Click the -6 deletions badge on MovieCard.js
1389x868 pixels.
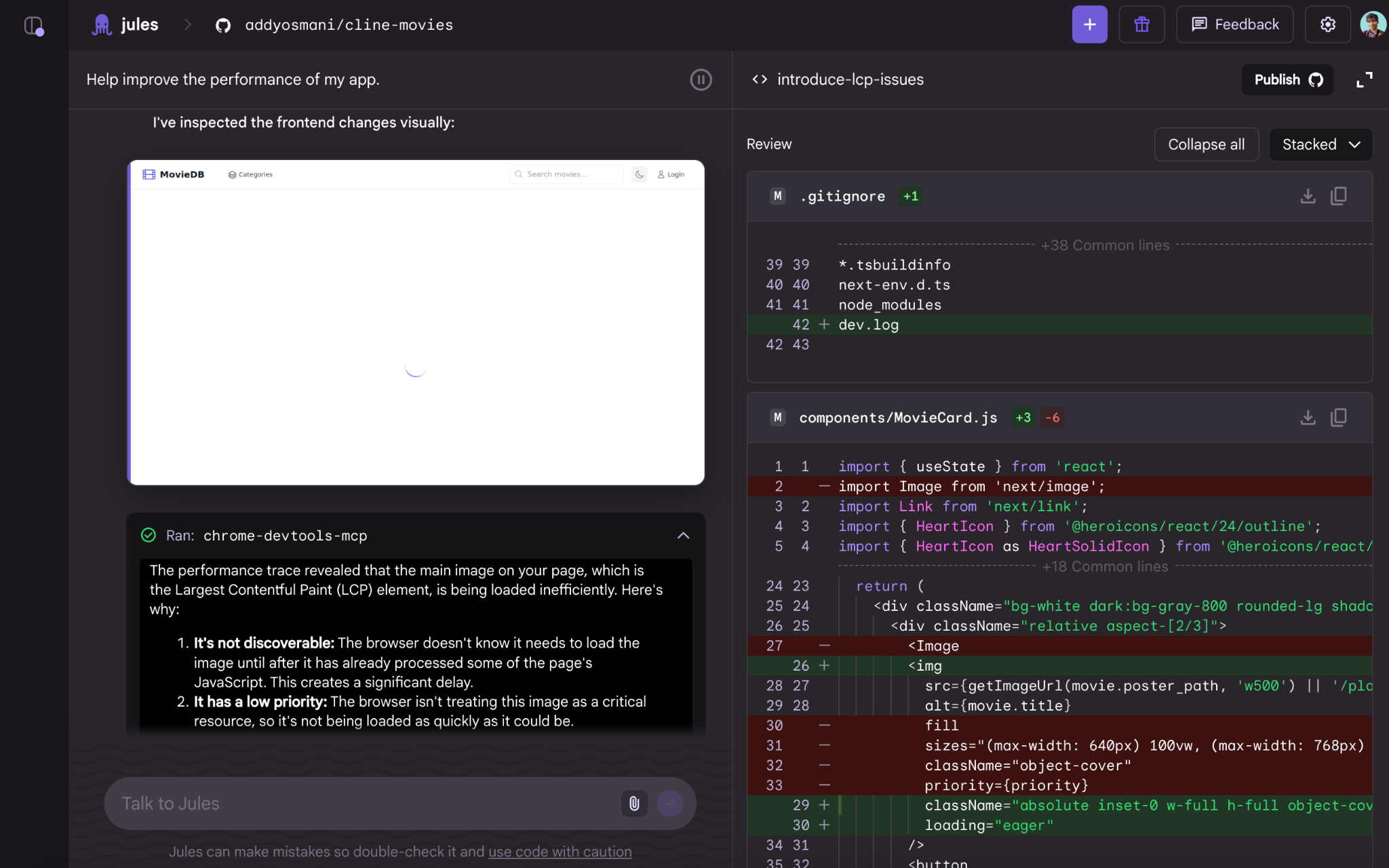[1052, 418]
